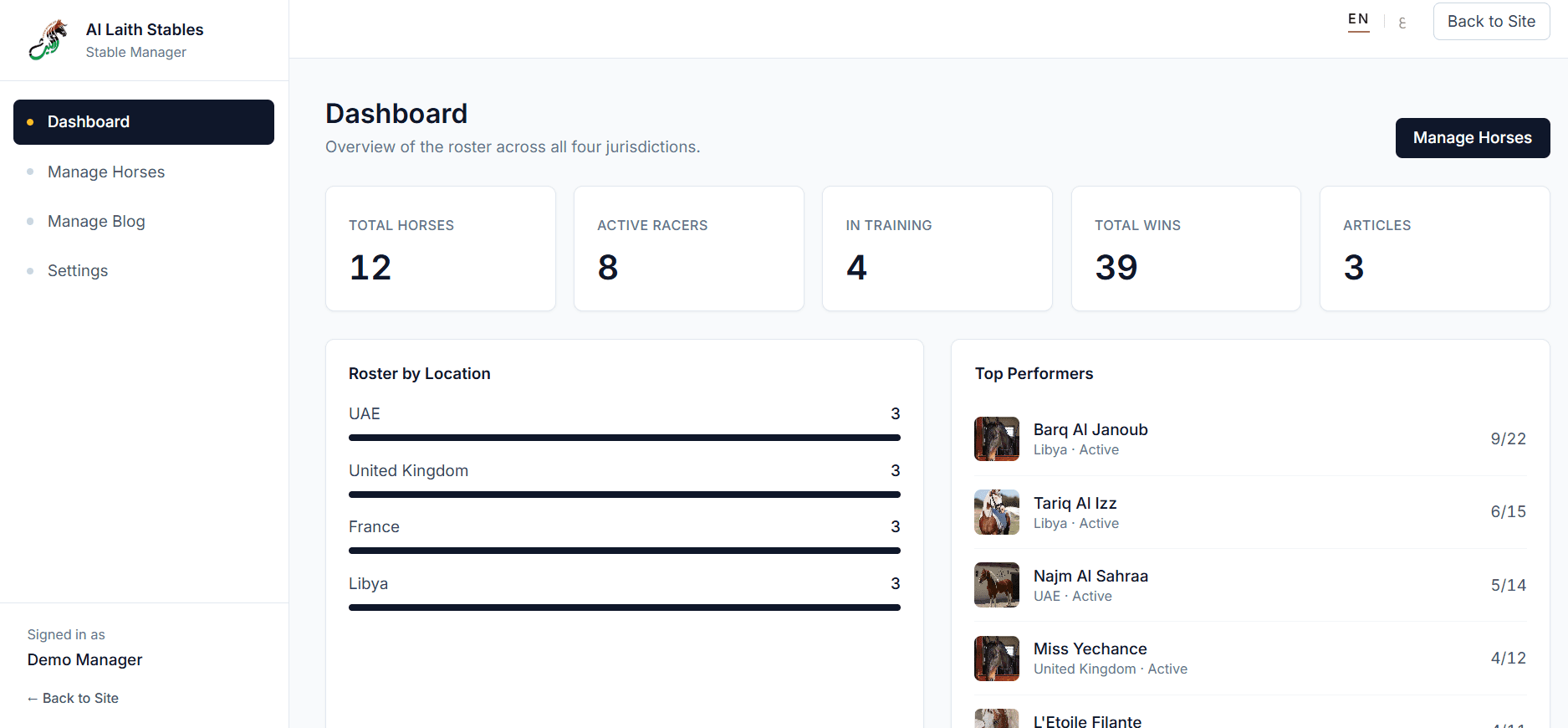The width and height of the screenshot is (1568, 728).
Task: Select the Active Racers stat card
Action: tap(688, 249)
